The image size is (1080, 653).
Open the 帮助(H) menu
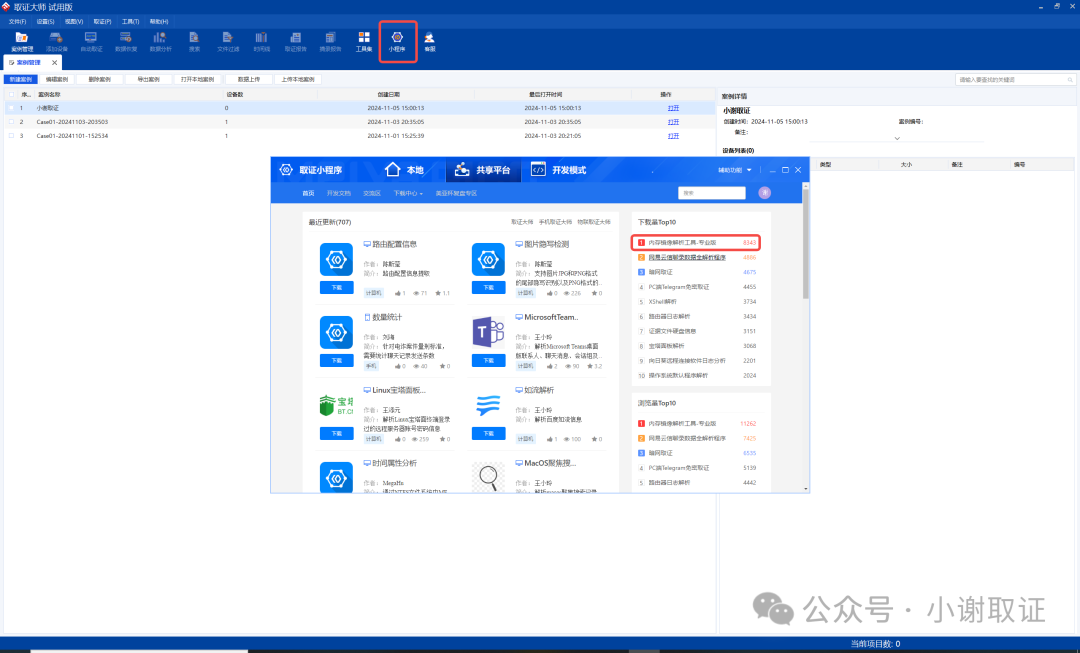click(x=159, y=22)
